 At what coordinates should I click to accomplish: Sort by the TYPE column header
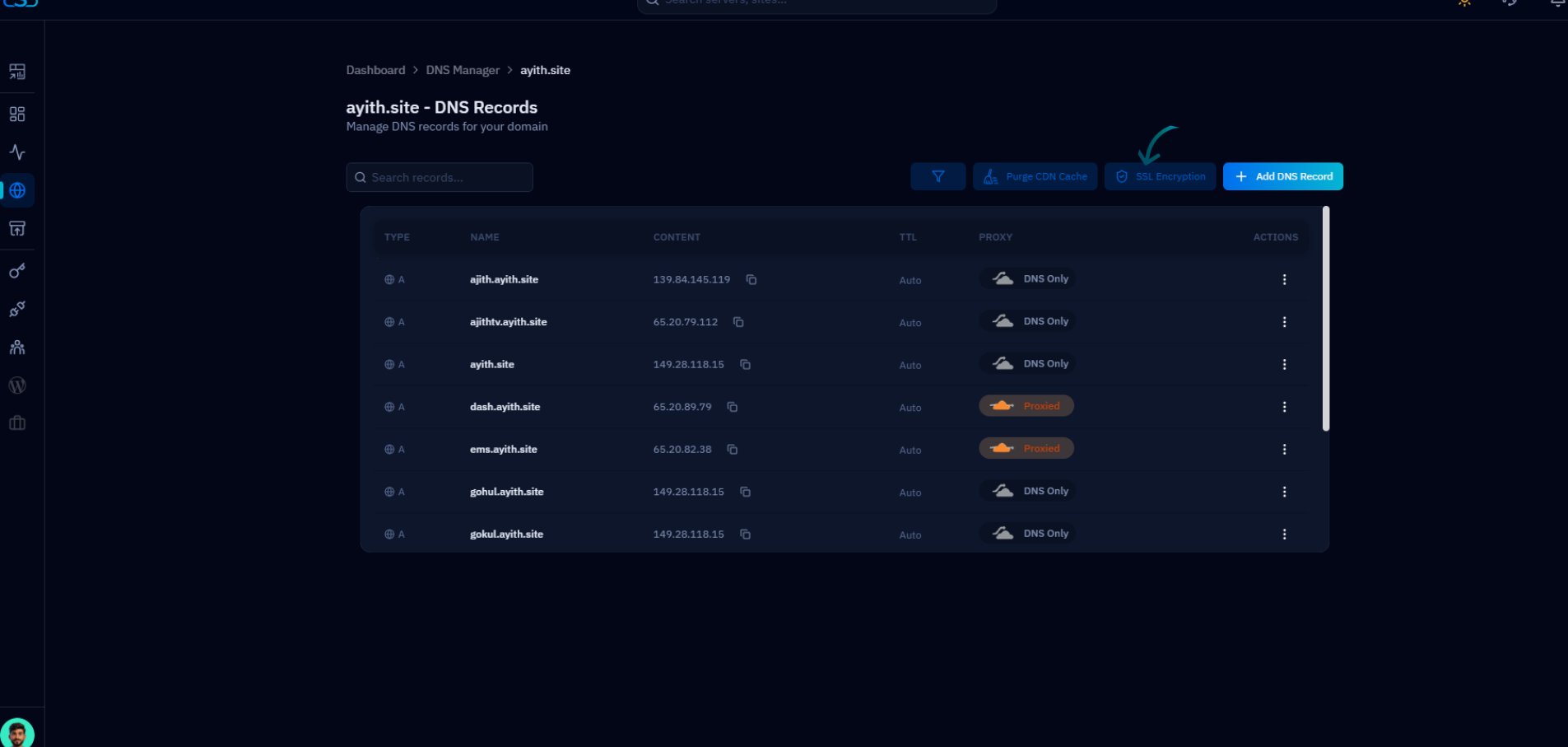pyautogui.click(x=397, y=237)
